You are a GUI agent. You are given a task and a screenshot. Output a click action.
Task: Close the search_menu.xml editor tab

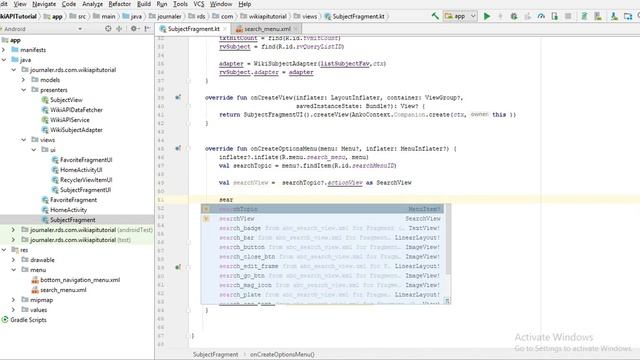(296, 29)
